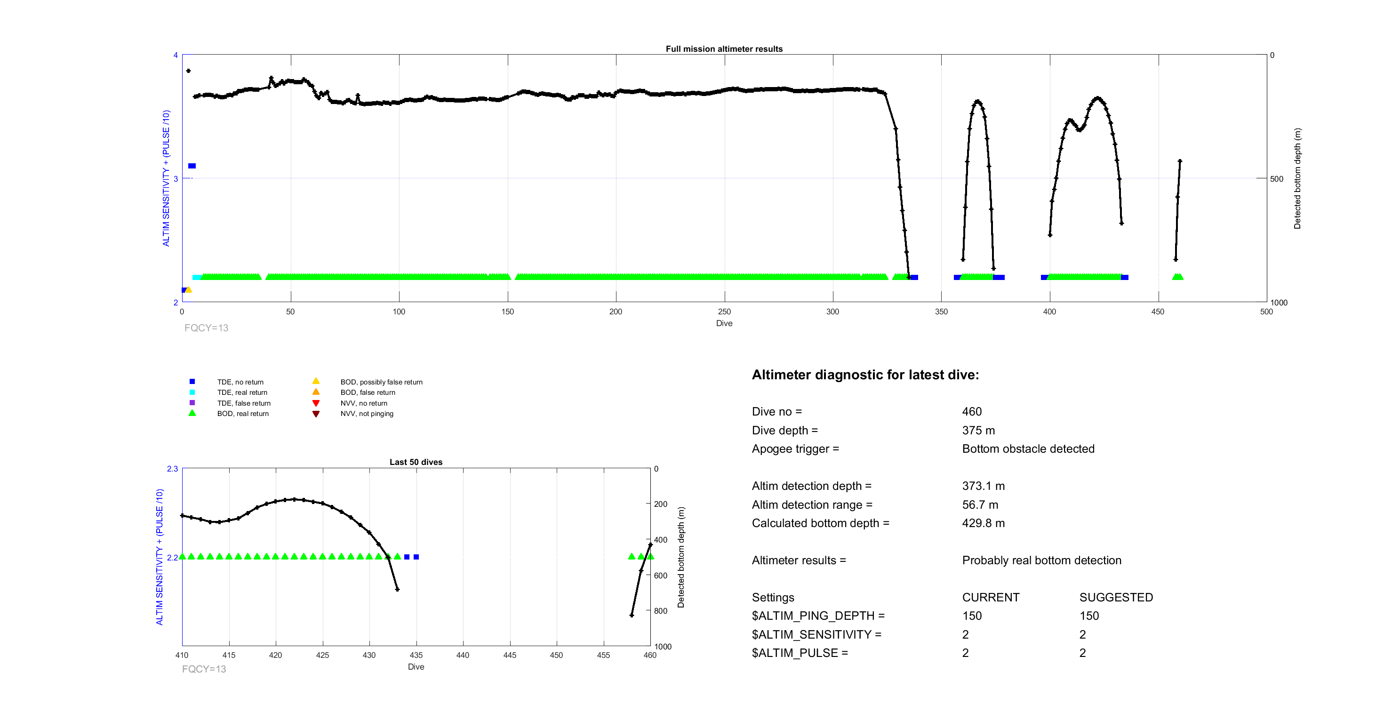
Task: Click the yellow triangle BOD possibly false return legend marker
Action: [316, 381]
